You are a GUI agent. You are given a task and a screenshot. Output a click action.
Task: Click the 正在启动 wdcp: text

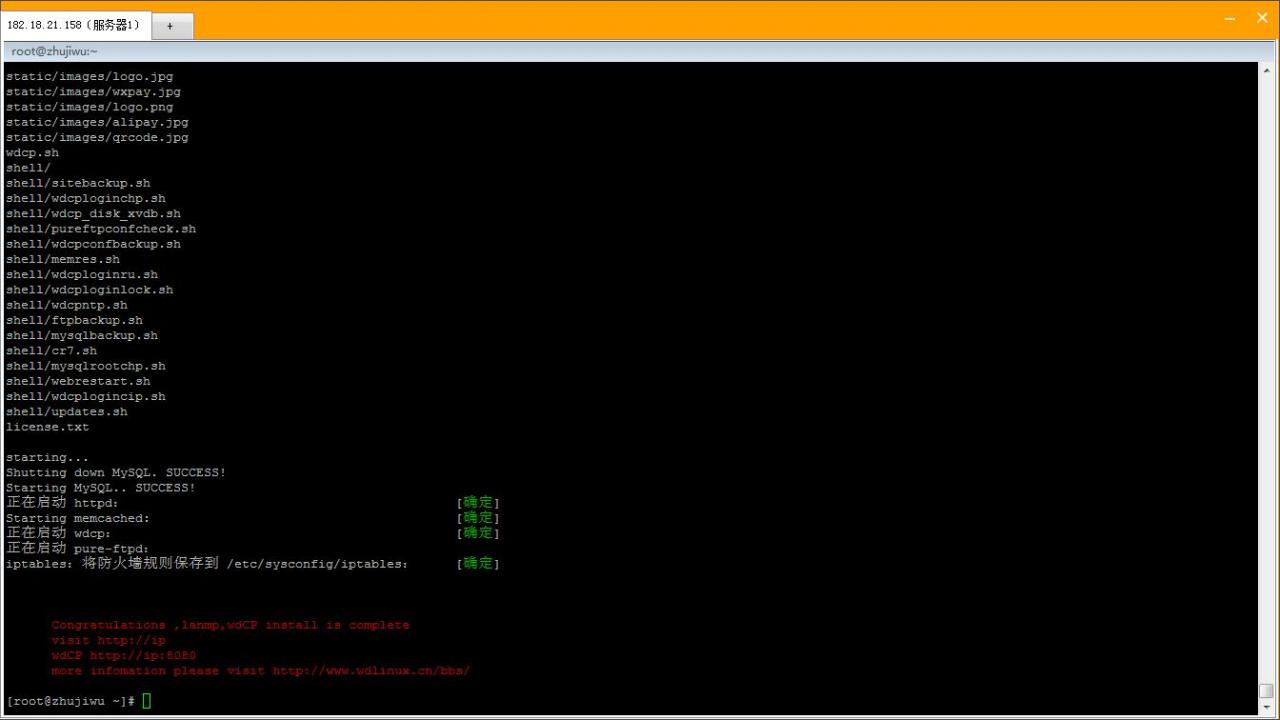[x=58, y=534]
